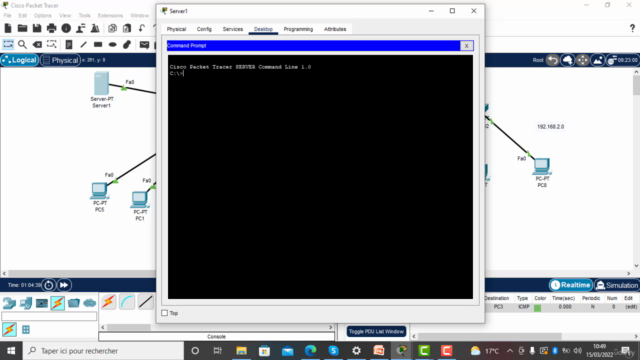Select the Draw Freeform tool
The image size is (640, 360).
click(x=127, y=44)
